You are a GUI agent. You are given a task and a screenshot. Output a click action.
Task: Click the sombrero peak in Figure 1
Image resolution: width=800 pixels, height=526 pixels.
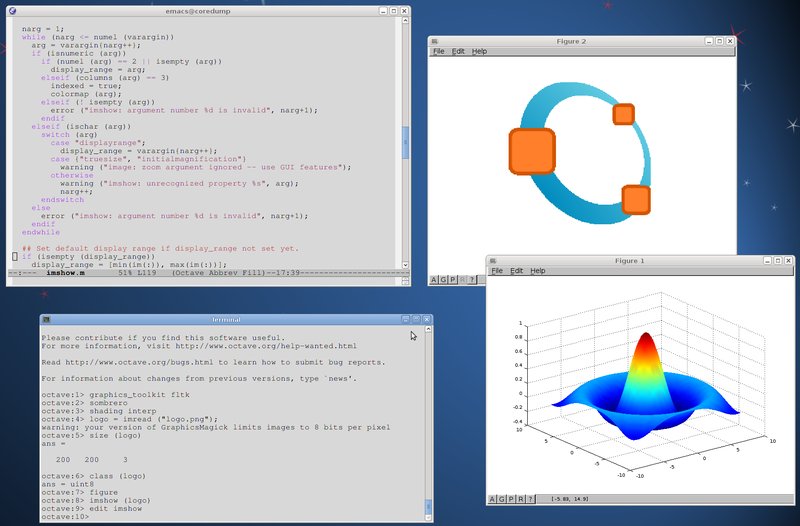pyautogui.click(x=646, y=337)
